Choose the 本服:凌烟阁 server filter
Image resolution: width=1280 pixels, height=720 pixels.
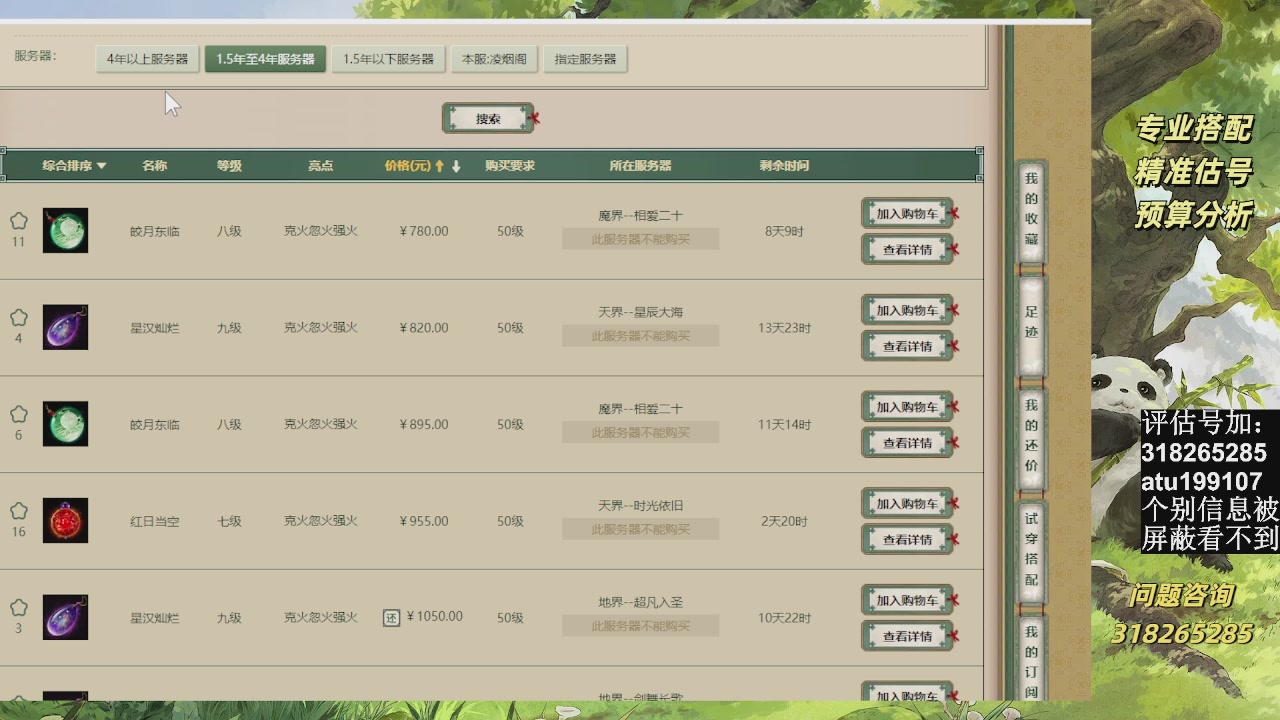coord(494,59)
